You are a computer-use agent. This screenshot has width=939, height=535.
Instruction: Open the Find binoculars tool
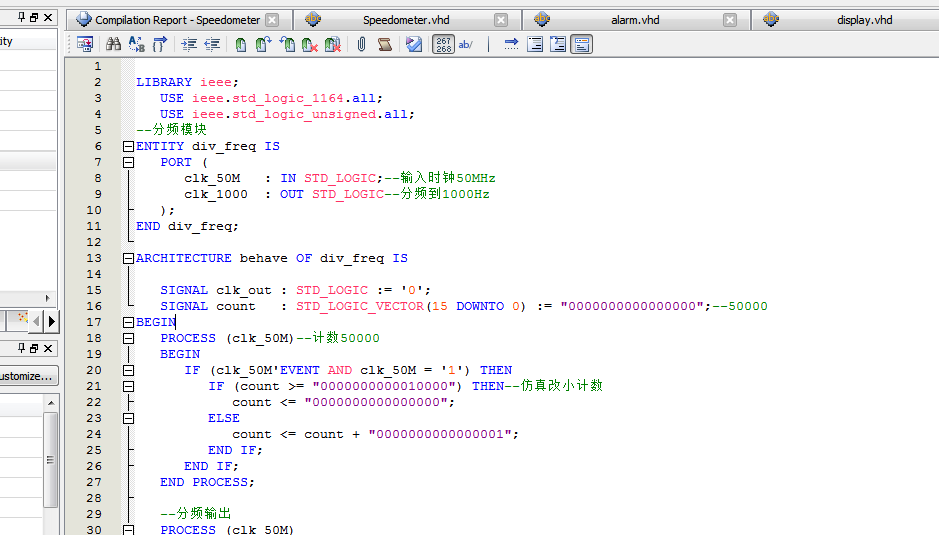point(113,44)
